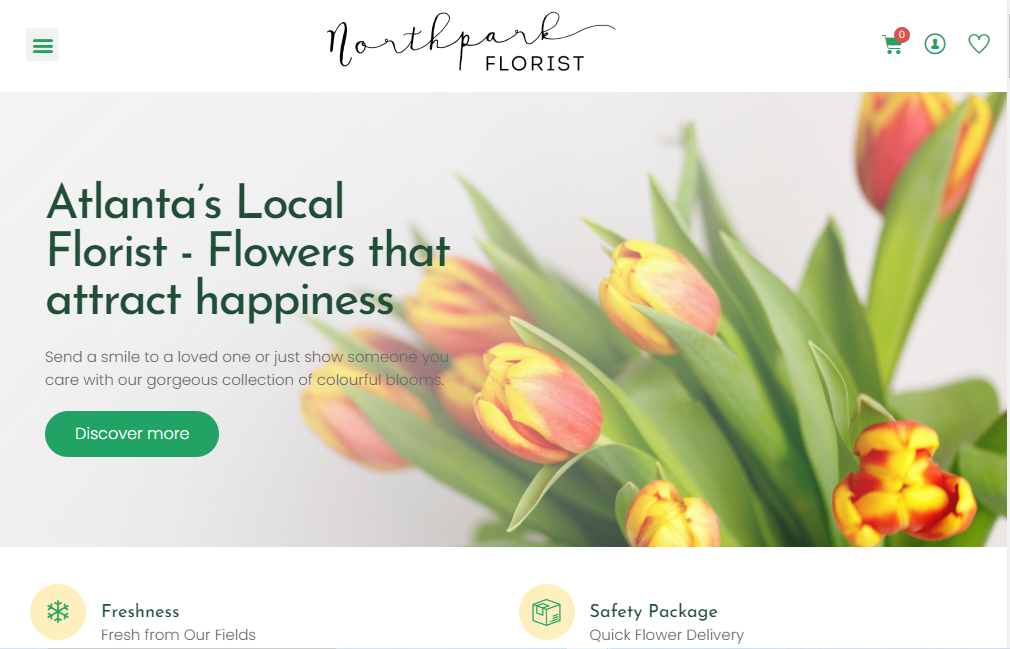Open the green hamburger menu
This screenshot has height=649, width=1010.
(x=43, y=45)
